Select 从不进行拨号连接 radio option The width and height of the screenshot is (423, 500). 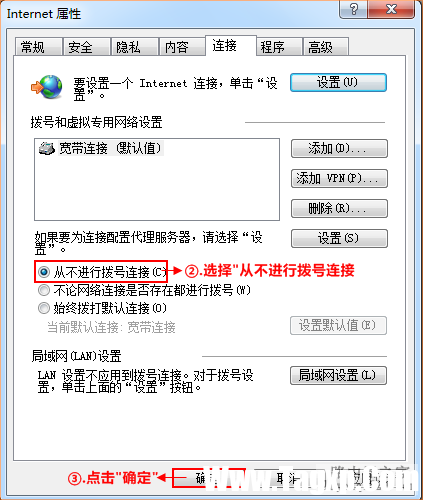click(44, 272)
